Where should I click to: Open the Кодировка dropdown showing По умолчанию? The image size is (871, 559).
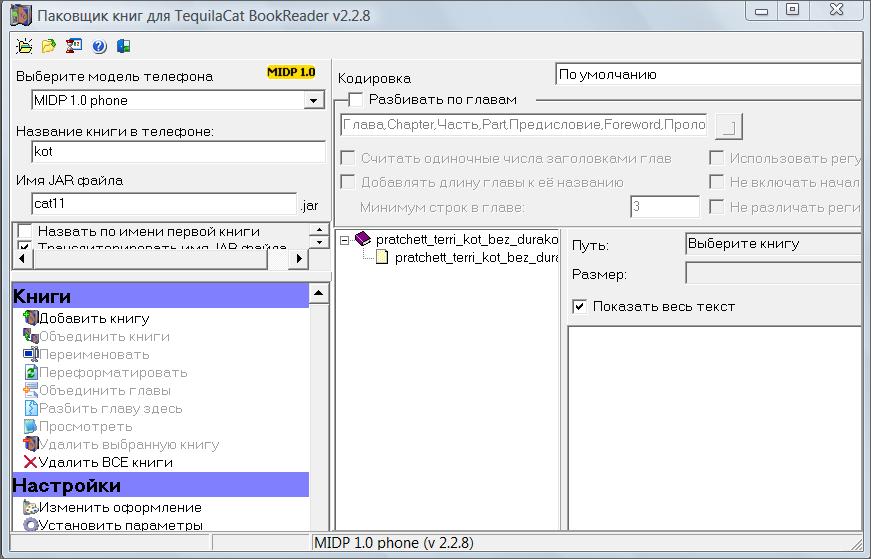point(708,74)
